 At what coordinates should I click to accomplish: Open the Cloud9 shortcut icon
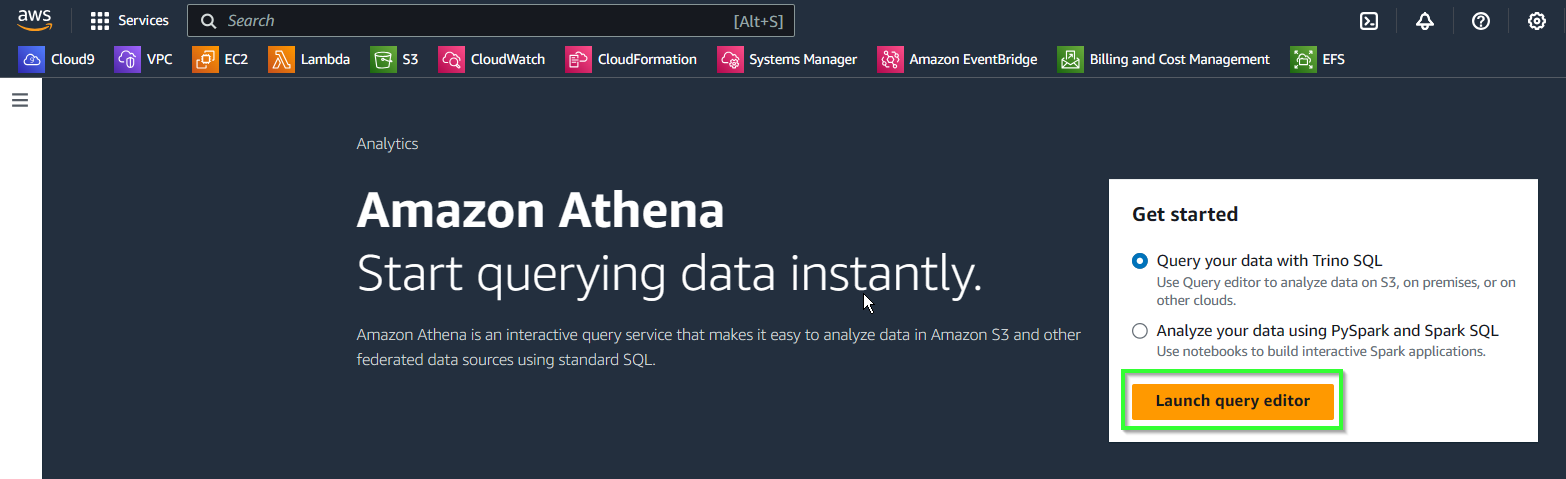pos(31,60)
